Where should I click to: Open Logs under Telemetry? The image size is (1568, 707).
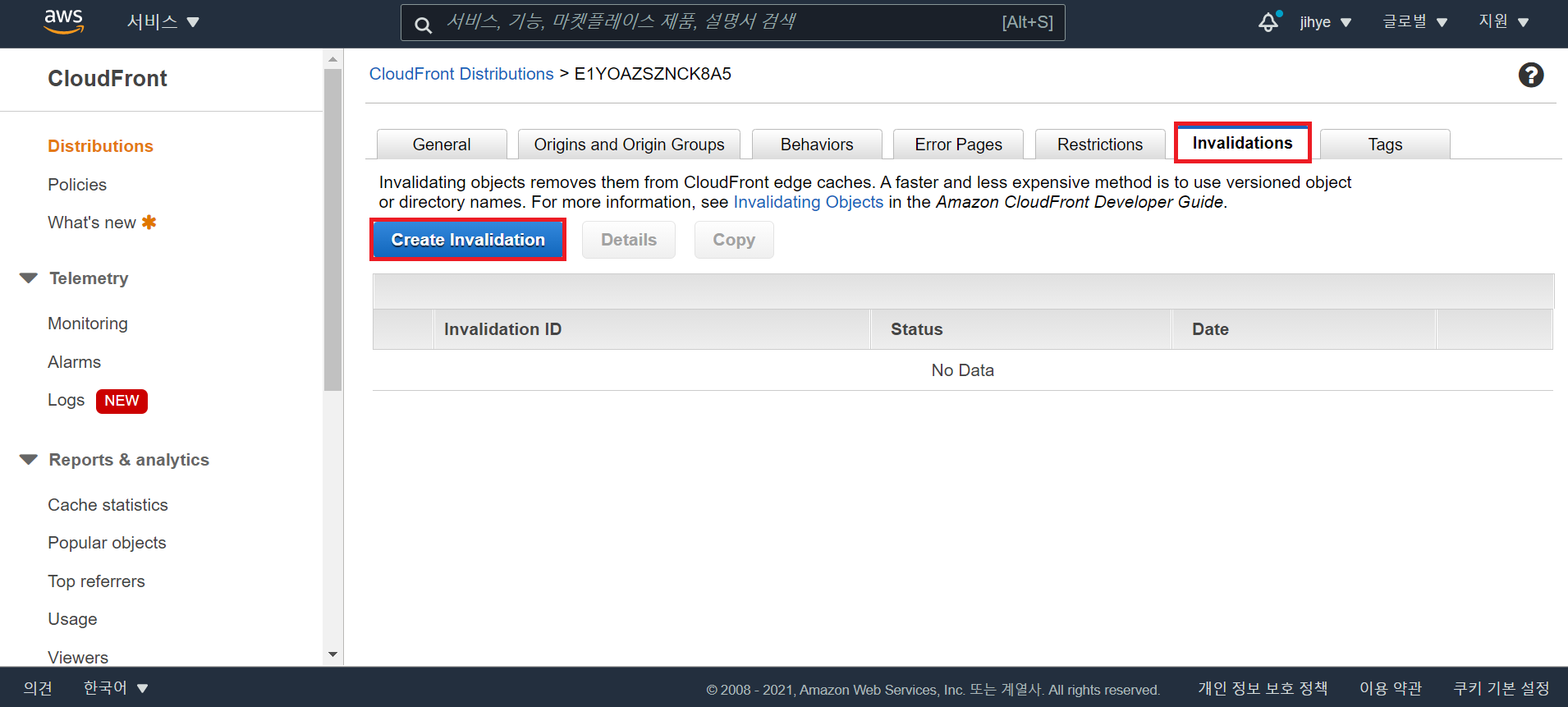click(x=66, y=400)
